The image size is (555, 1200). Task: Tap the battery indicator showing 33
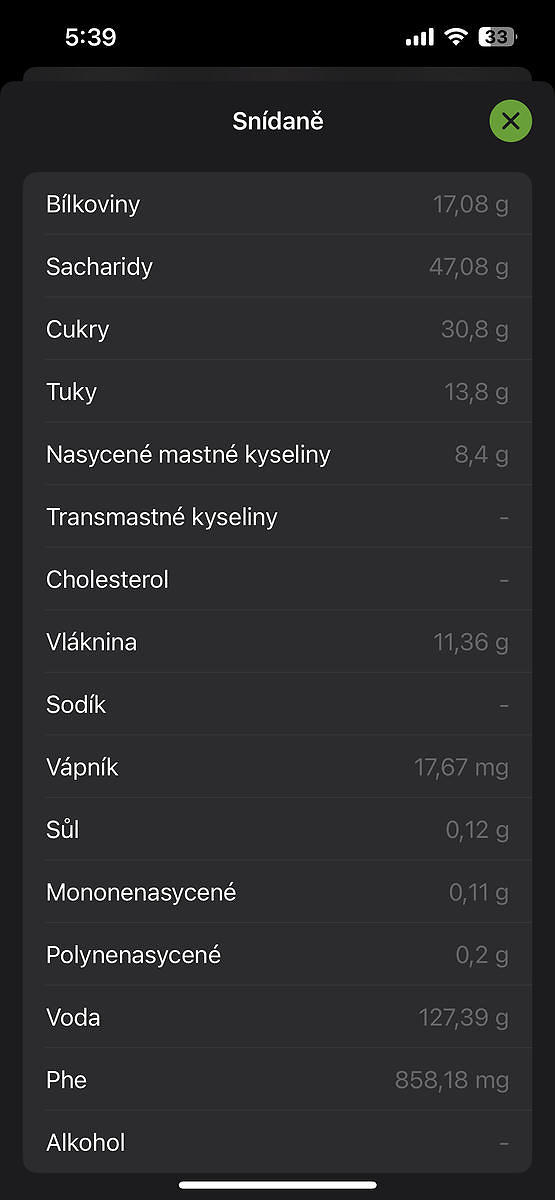[x=497, y=38]
